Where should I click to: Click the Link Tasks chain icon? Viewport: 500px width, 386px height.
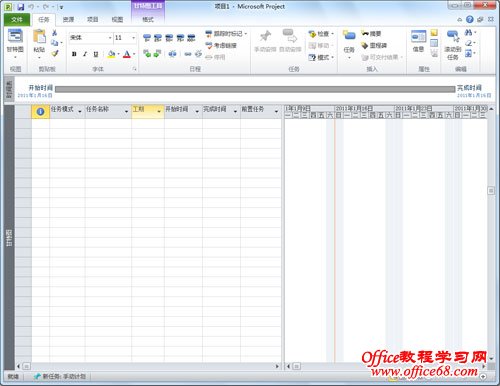[x=188, y=54]
